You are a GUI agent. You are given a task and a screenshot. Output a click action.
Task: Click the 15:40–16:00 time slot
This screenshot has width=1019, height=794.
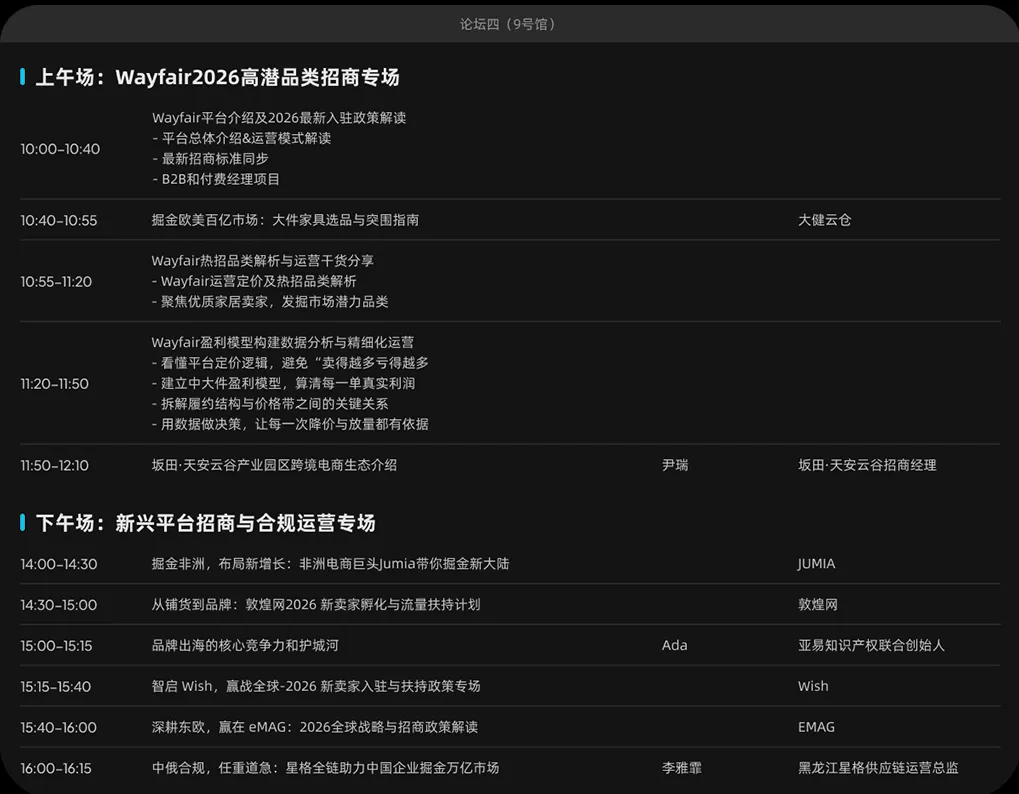click(x=58, y=728)
